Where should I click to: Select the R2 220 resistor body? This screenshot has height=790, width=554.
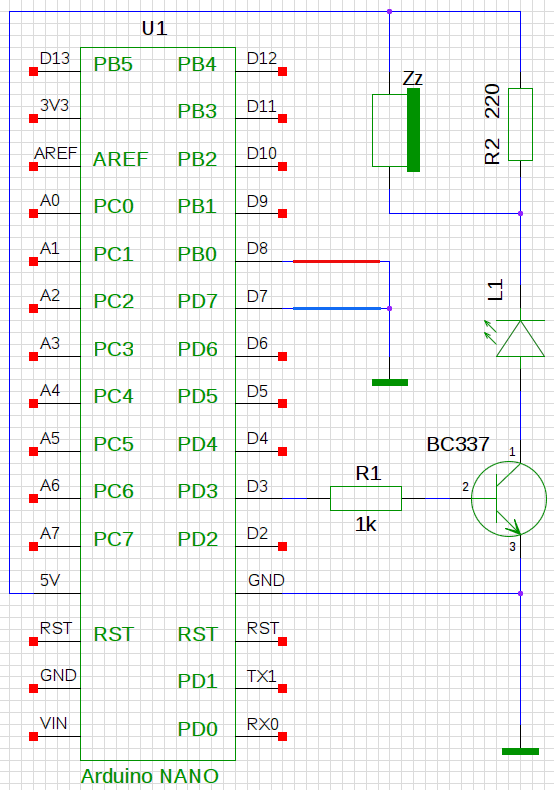[520, 124]
